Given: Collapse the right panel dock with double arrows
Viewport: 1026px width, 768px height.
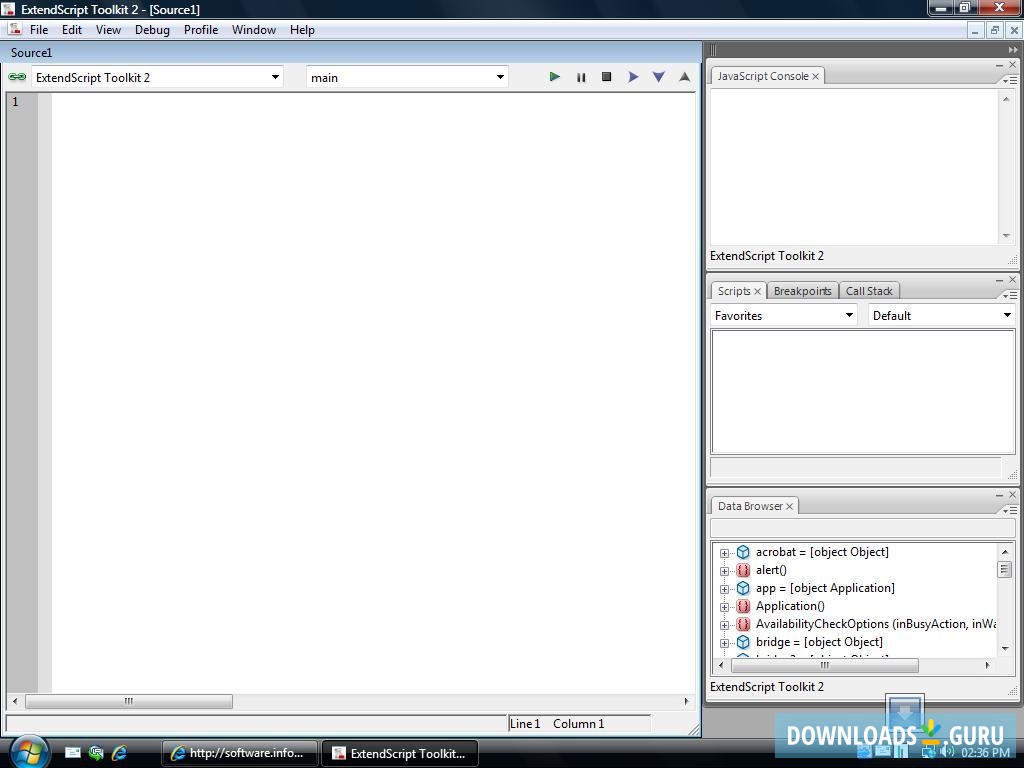Looking at the screenshot, I should pyautogui.click(x=1012, y=50).
